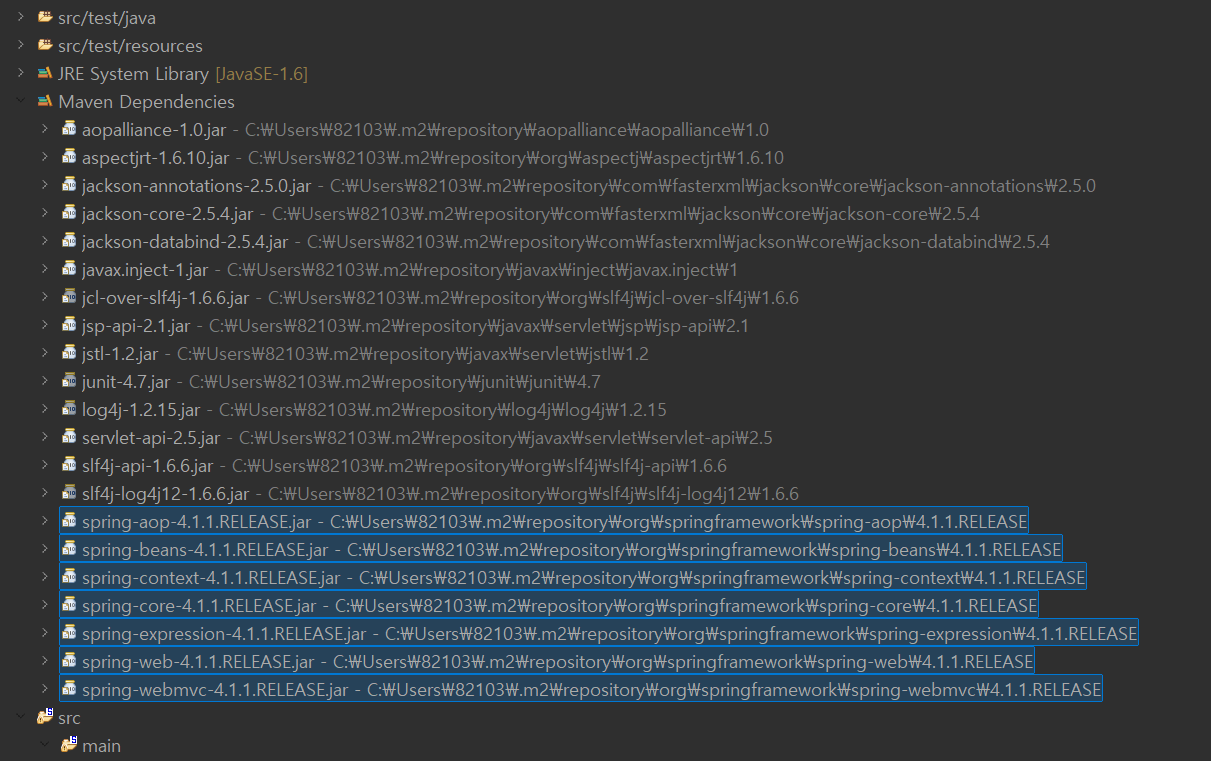This screenshot has height=761, width=1211.
Task: Expand the spring-expression-4.1.1.RELEASE.jar entry
Action: [x=44, y=633]
